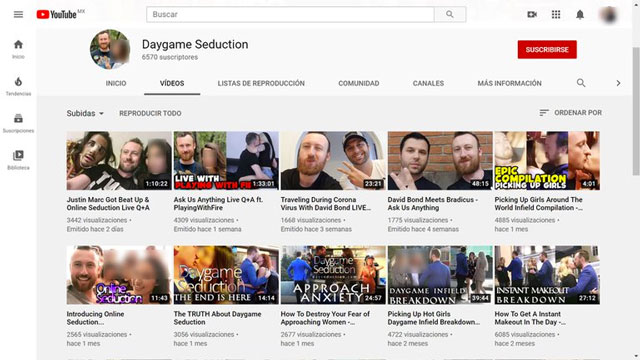Open the Ordenar por sort menu
The image size is (640, 360).
pos(570,113)
